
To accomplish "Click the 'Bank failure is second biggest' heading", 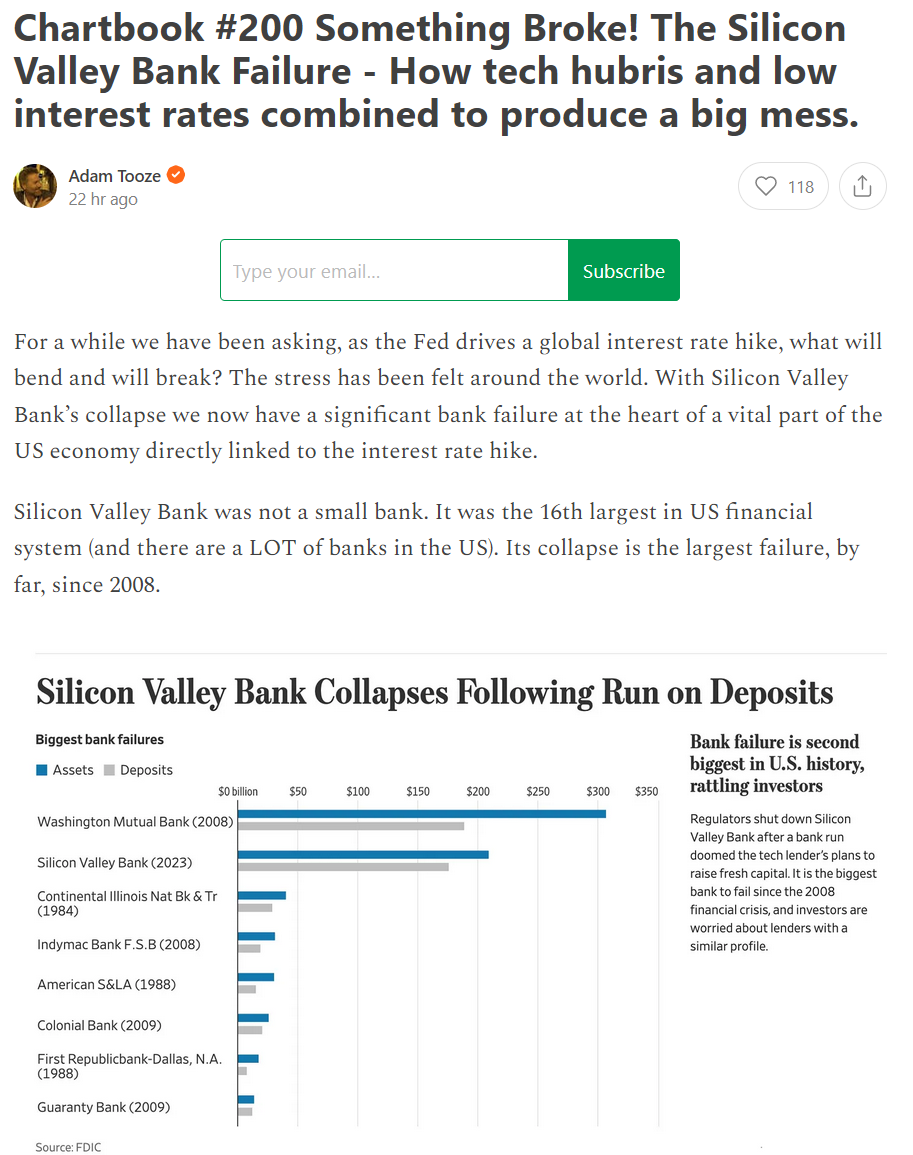I will coord(774,764).
